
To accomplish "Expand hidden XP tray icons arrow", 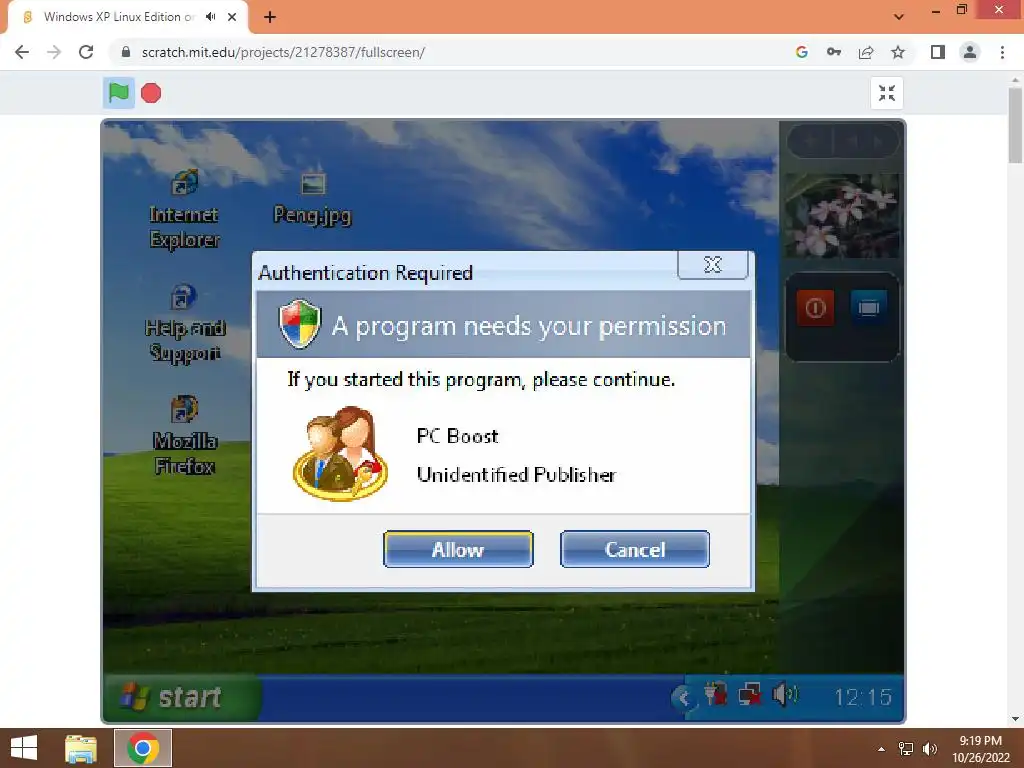I will (682, 698).
